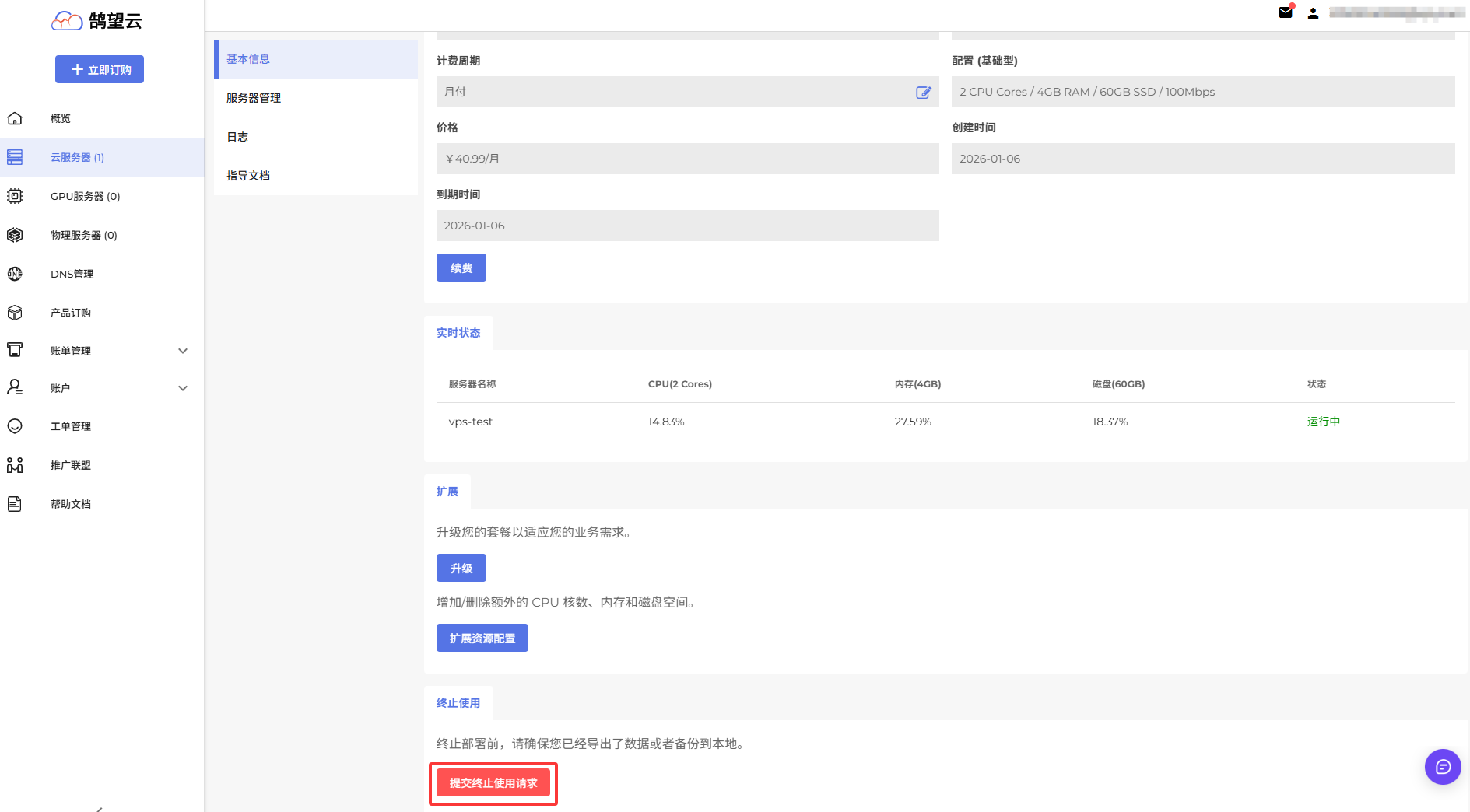Submit the 提交终止使用请求 red button

click(493, 782)
